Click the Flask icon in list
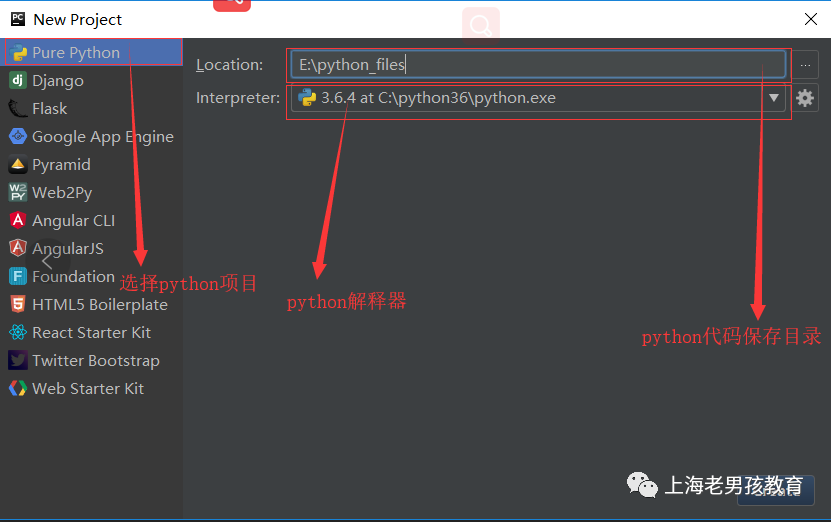831x522 pixels. 18,109
